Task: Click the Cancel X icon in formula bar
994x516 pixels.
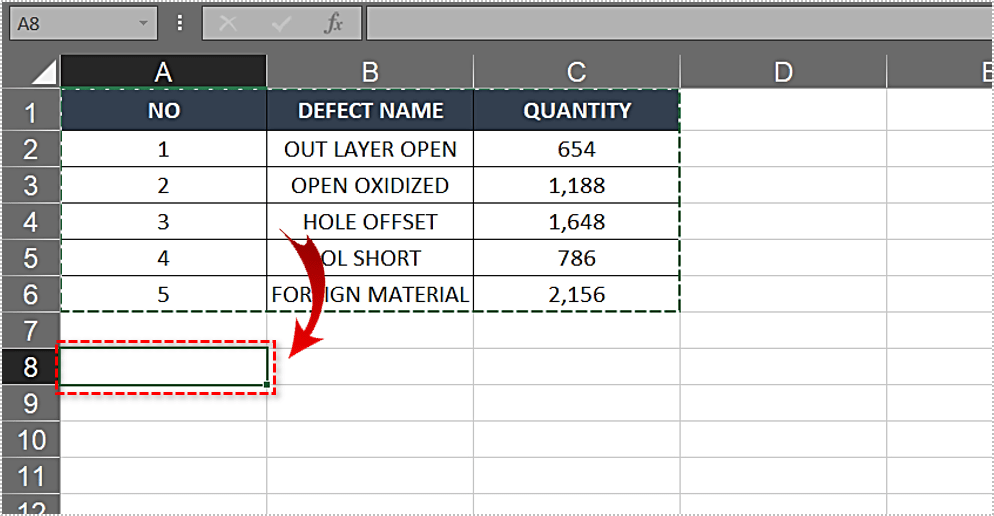Action: tap(228, 24)
